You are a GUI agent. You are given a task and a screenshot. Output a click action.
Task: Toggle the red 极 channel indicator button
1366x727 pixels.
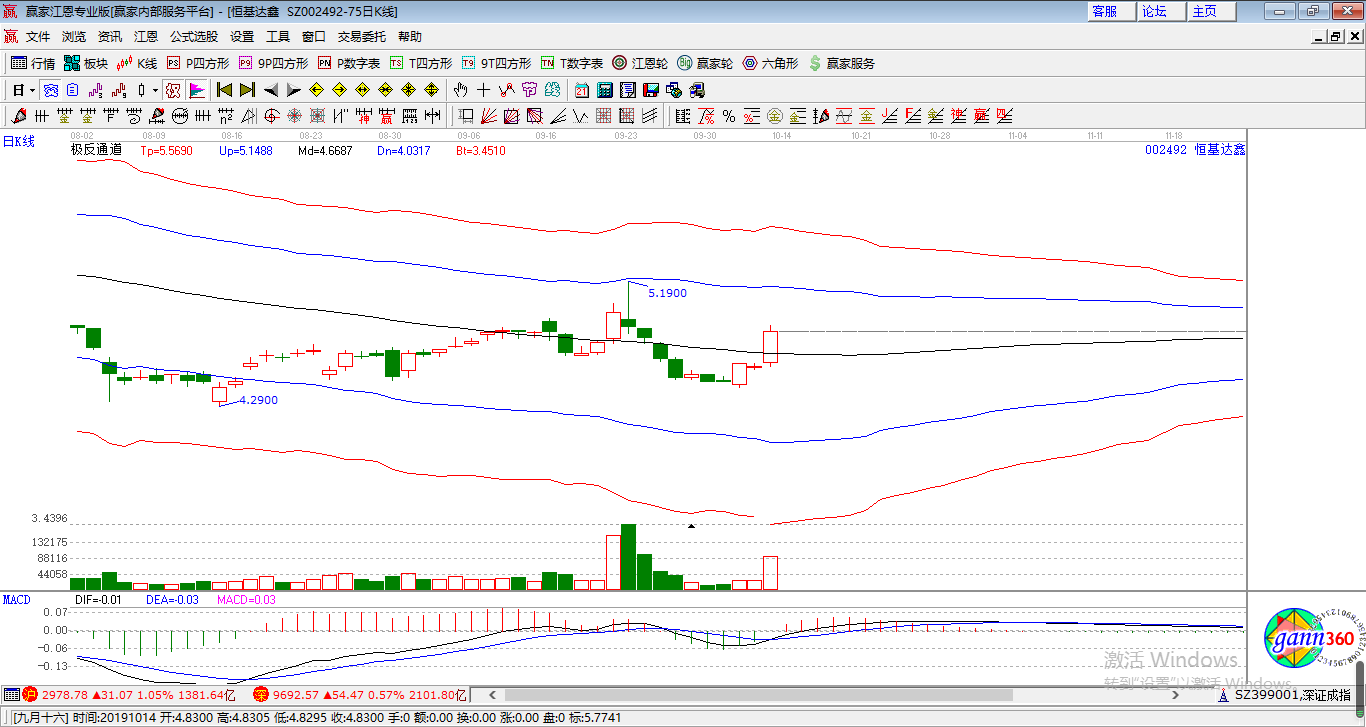[173, 90]
